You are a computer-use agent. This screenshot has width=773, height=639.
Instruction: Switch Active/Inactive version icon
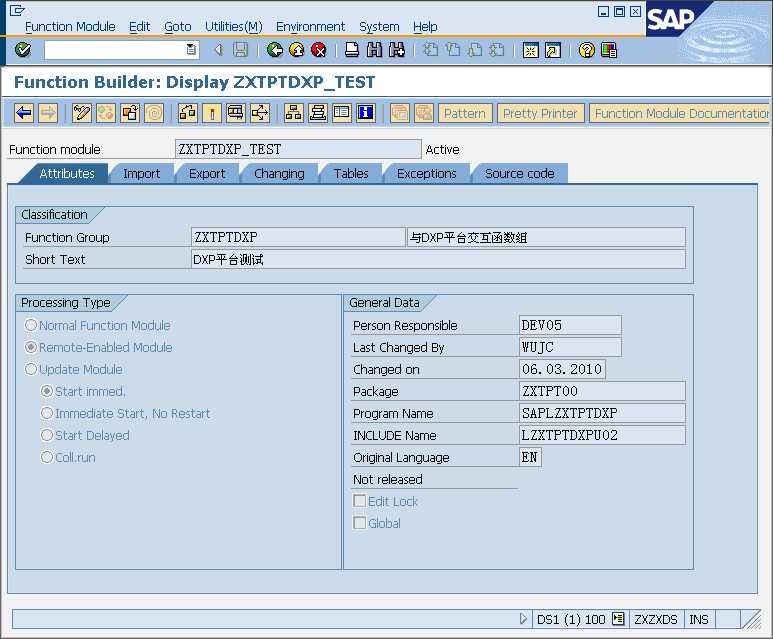105,113
